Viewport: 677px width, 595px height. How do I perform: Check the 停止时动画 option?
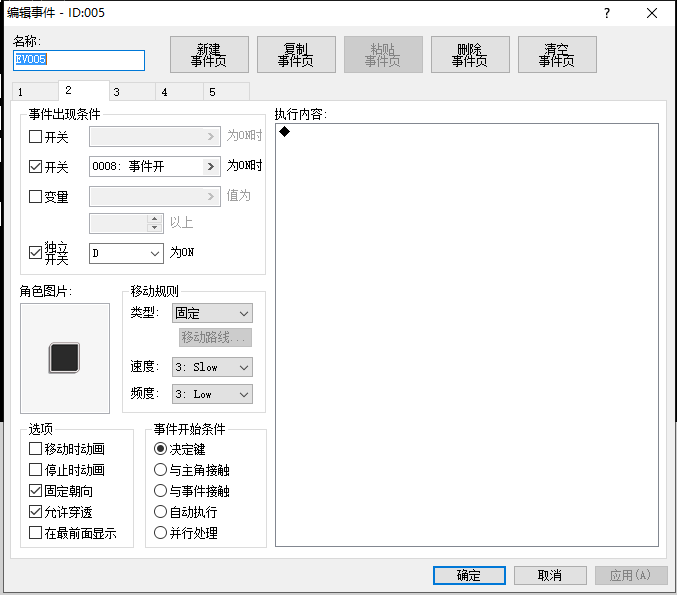click(35, 469)
